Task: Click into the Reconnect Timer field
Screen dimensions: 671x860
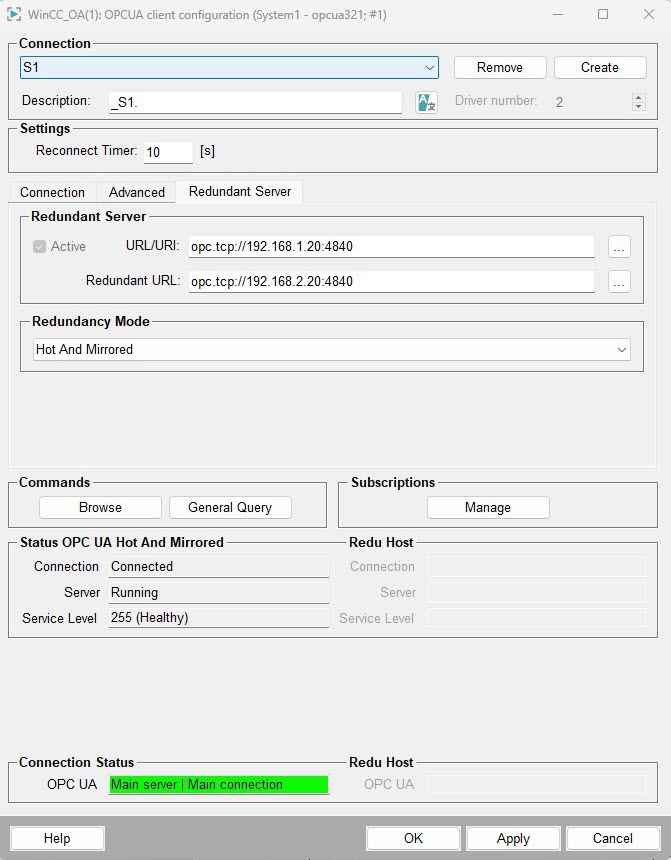Action: click(x=167, y=153)
